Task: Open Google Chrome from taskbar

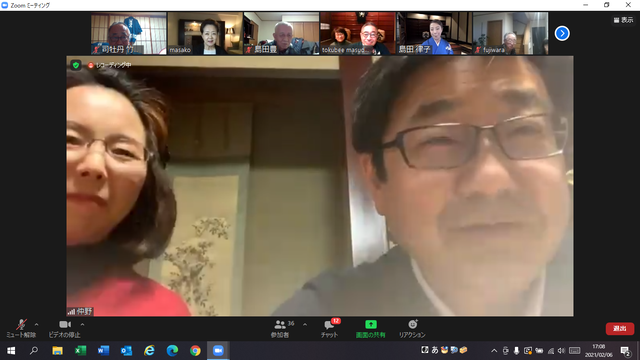Action: [195, 351]
